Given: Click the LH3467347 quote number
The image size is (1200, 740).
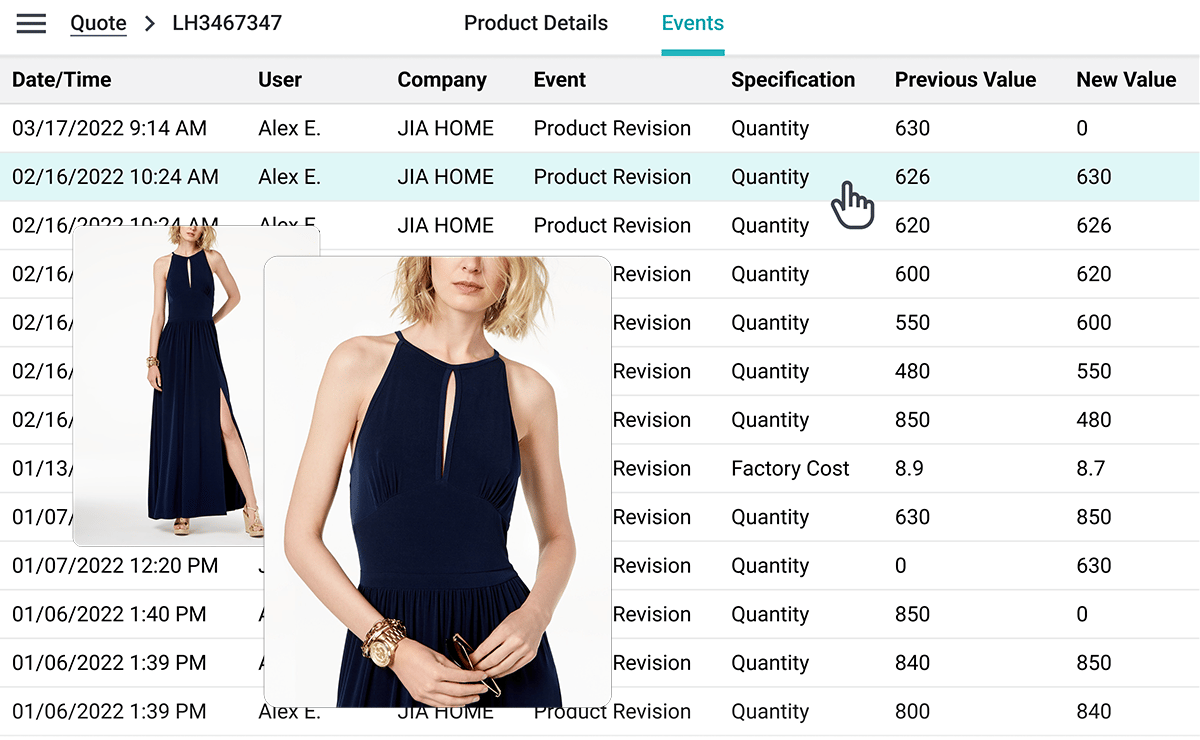Looking at the screenshot, I should [x=227, y=23].
